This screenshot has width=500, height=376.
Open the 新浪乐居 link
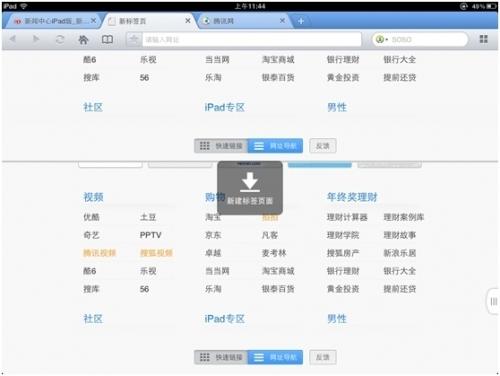point(400,253)
